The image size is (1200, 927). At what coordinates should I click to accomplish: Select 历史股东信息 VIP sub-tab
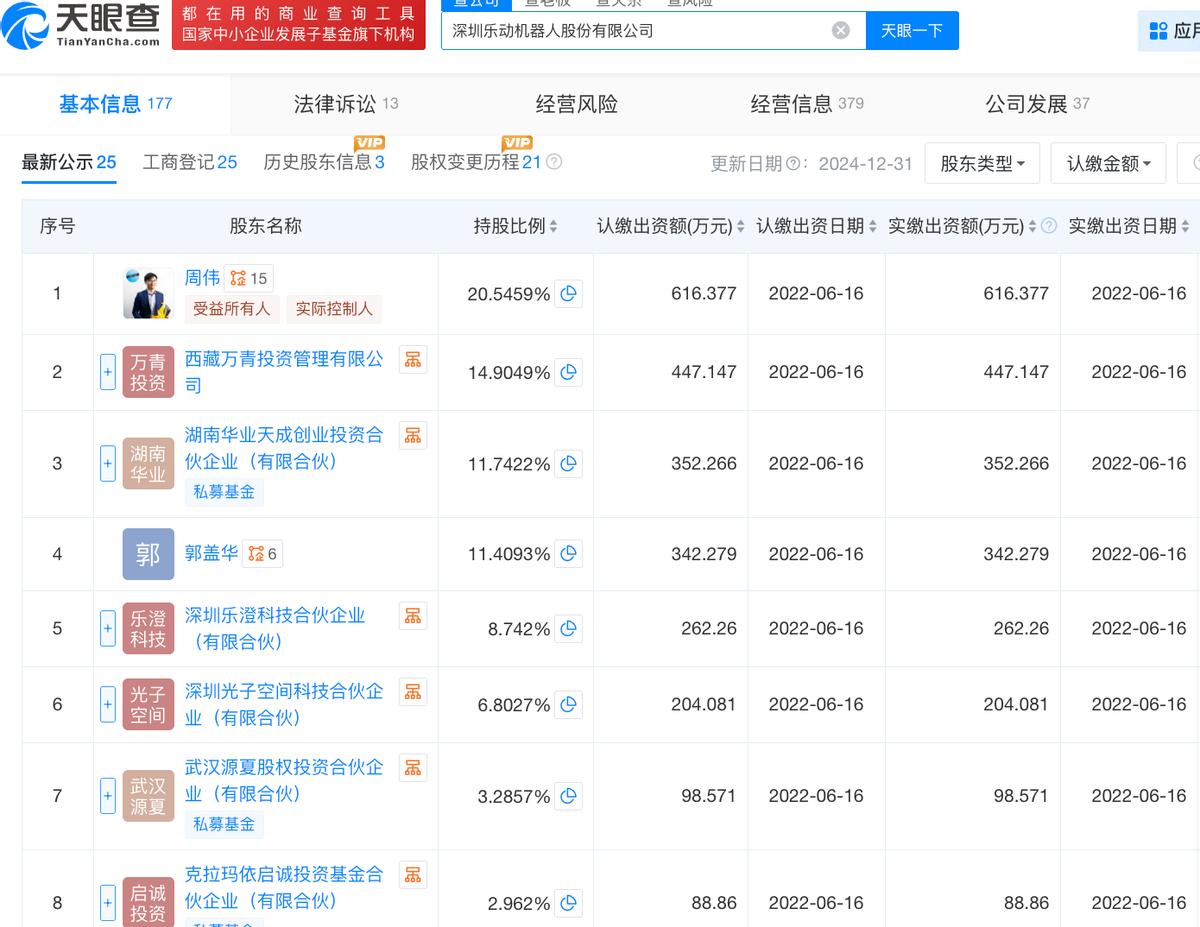coord(324,162)
